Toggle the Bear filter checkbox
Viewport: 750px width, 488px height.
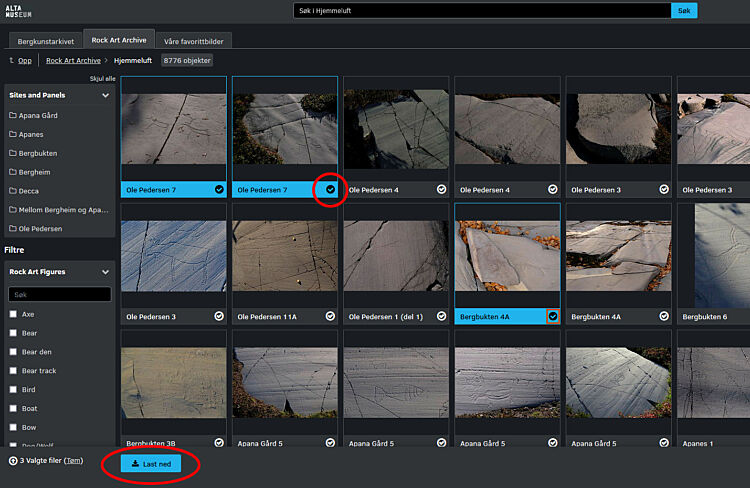pyautogui.click(x=13, y=333)
